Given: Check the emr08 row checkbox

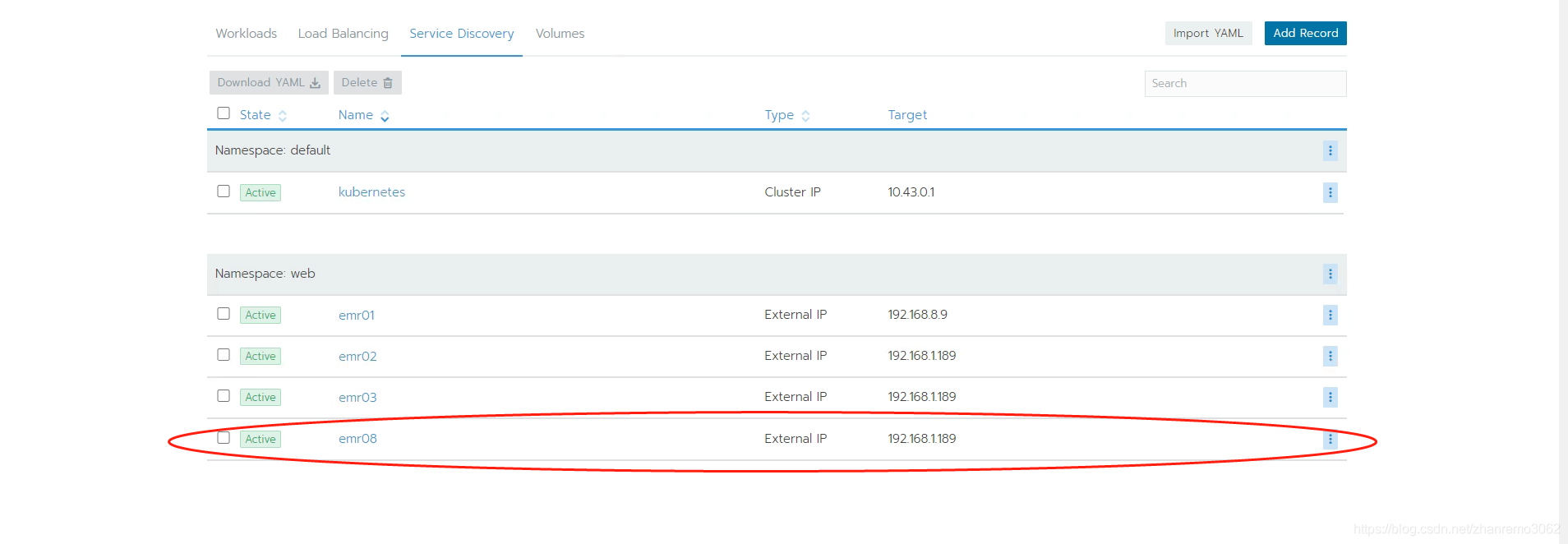Looking at the screenshot, I should pyautogui.click(x=224, y=438).
